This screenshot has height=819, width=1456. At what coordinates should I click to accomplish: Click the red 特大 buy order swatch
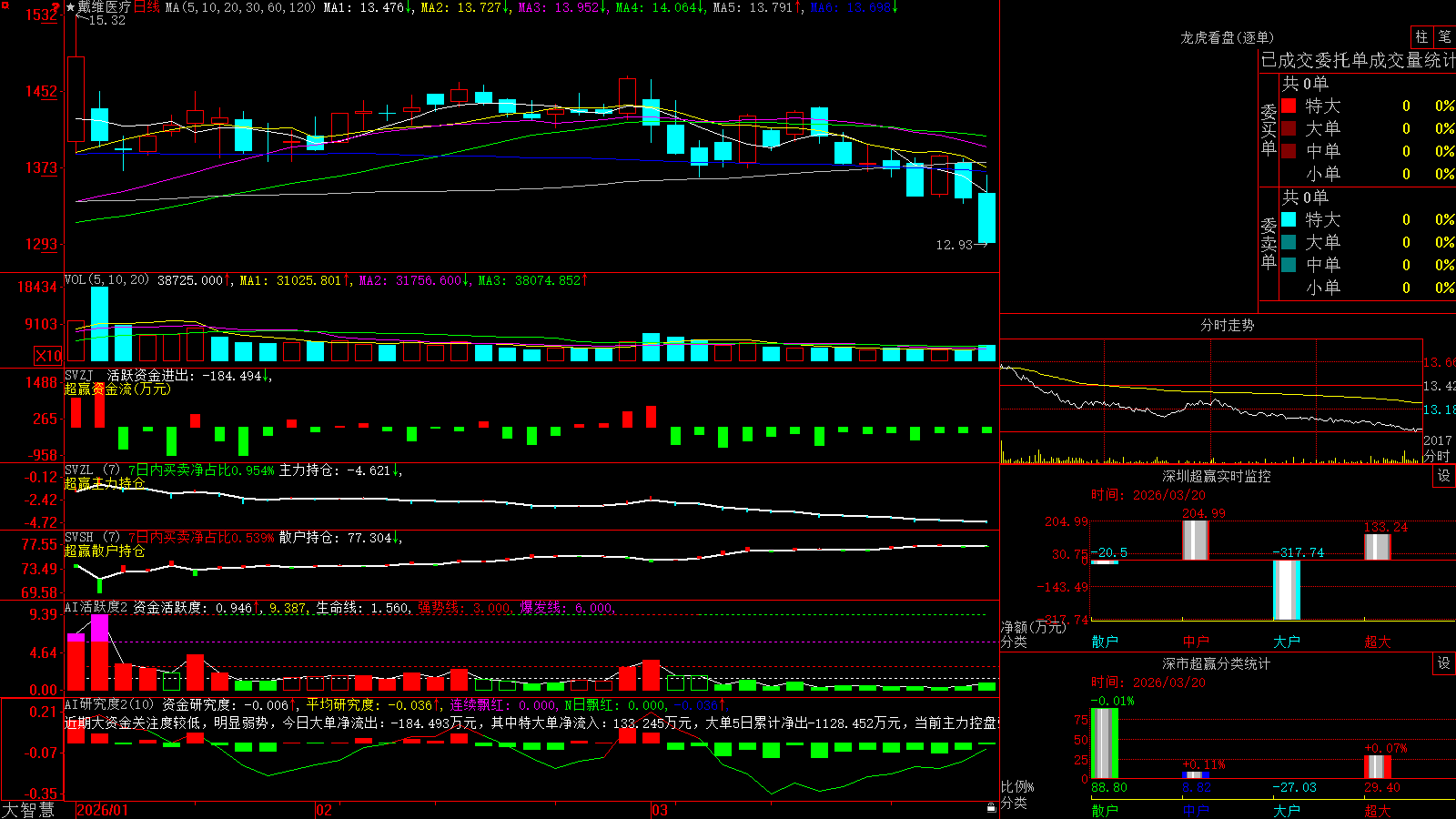(1289, 106)
